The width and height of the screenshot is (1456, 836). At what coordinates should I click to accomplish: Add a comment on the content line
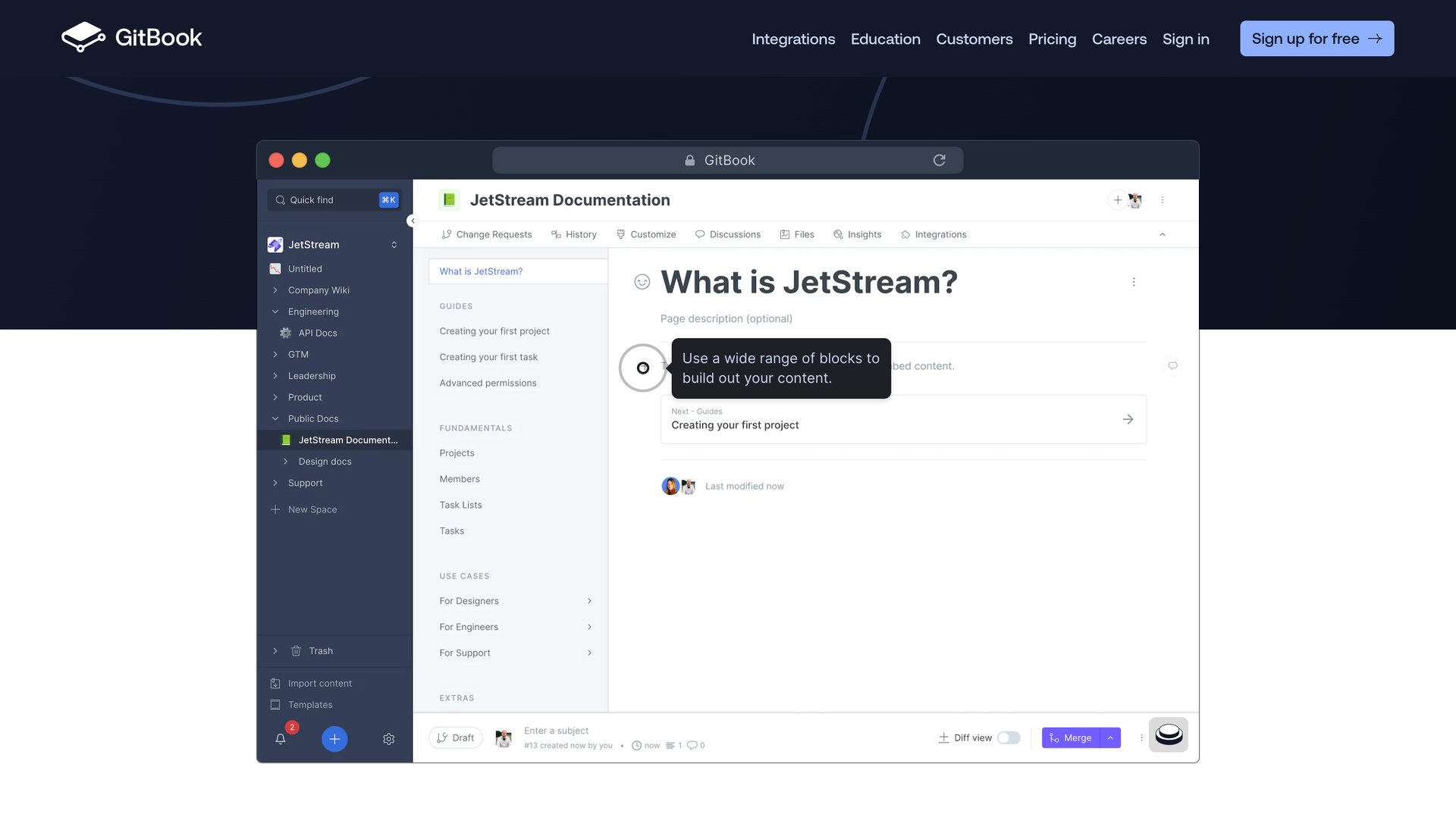(1172, 365)
